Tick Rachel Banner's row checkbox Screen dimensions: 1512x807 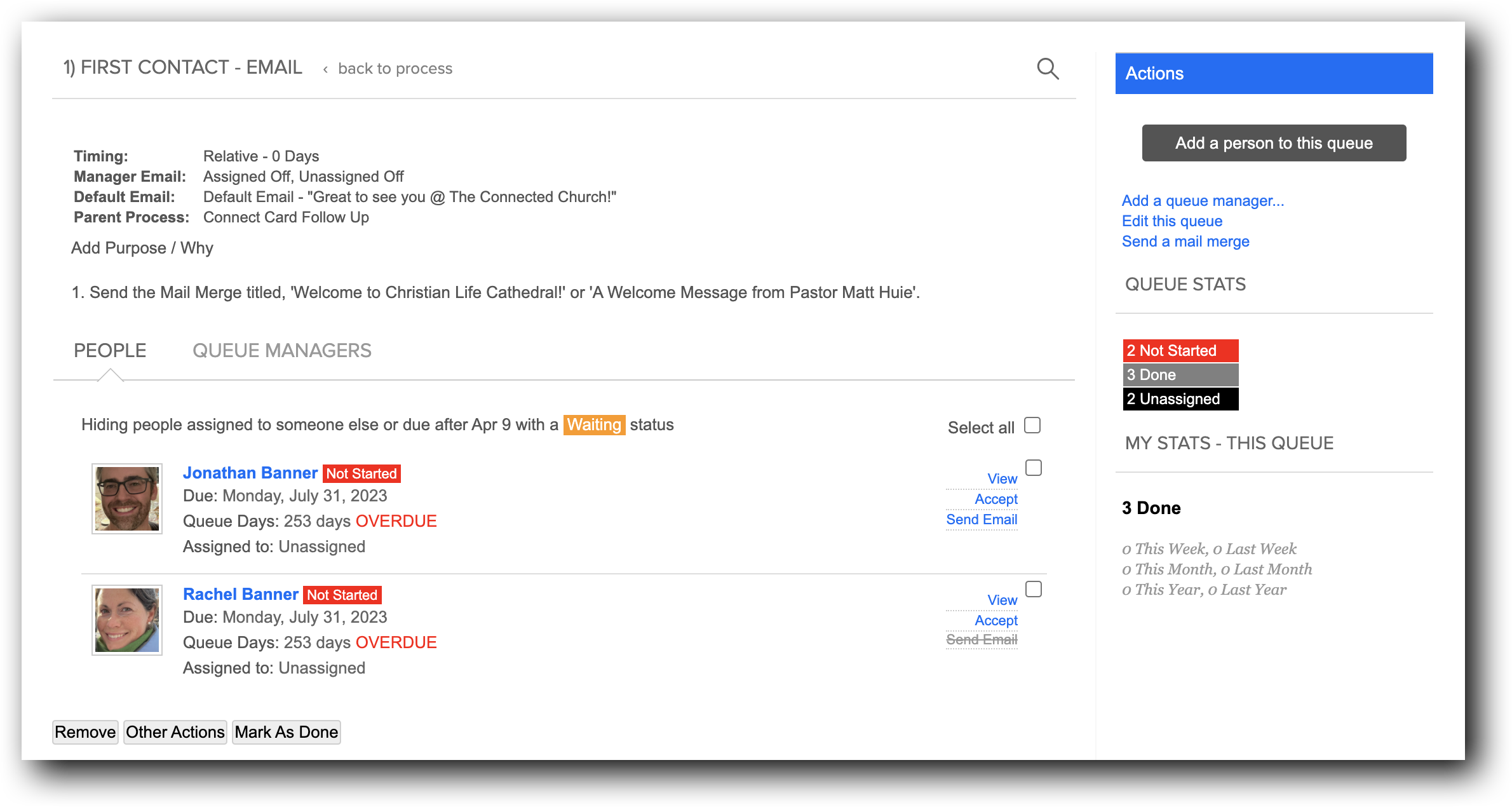pos(1034,590)
